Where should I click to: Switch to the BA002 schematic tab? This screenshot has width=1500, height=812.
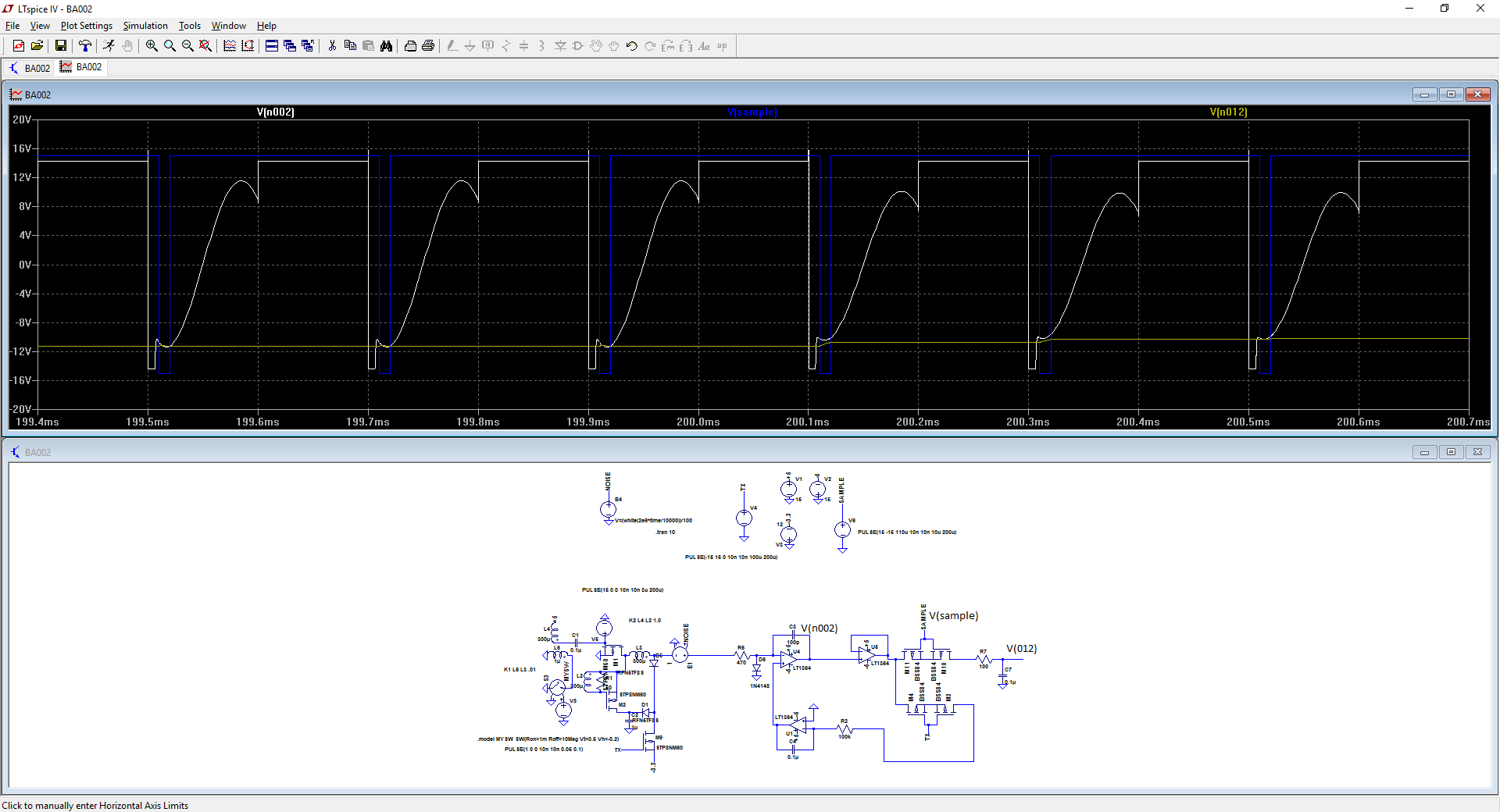click(x=30, y=68)
